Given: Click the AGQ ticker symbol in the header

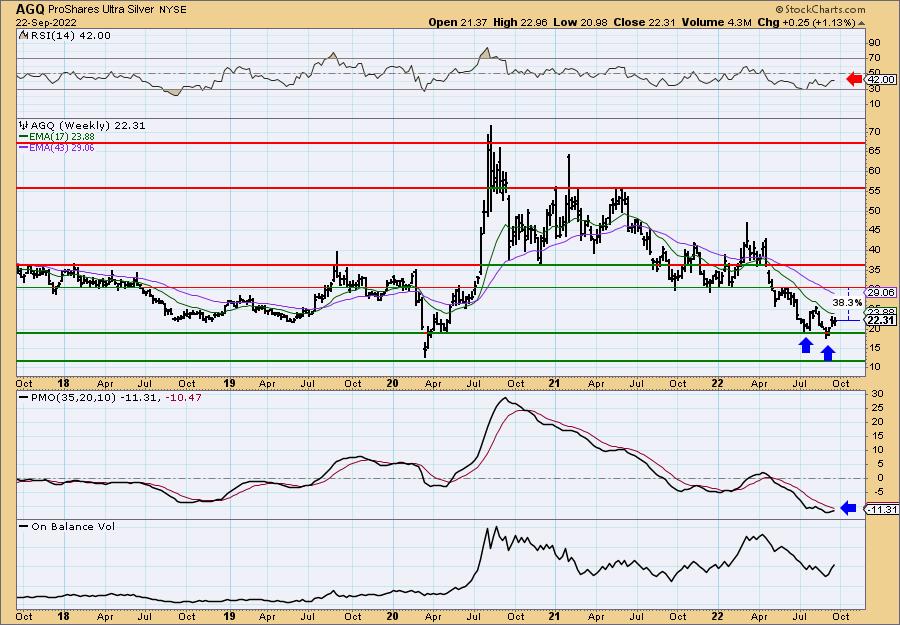Looking at the screenshot, I should coord(30,10).
